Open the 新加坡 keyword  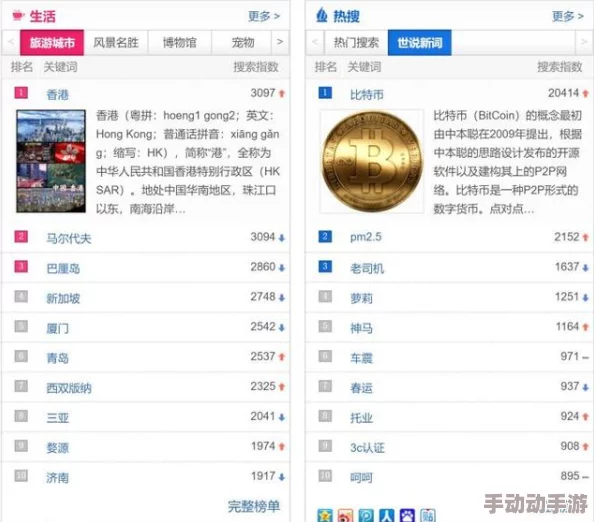point(63,298)
